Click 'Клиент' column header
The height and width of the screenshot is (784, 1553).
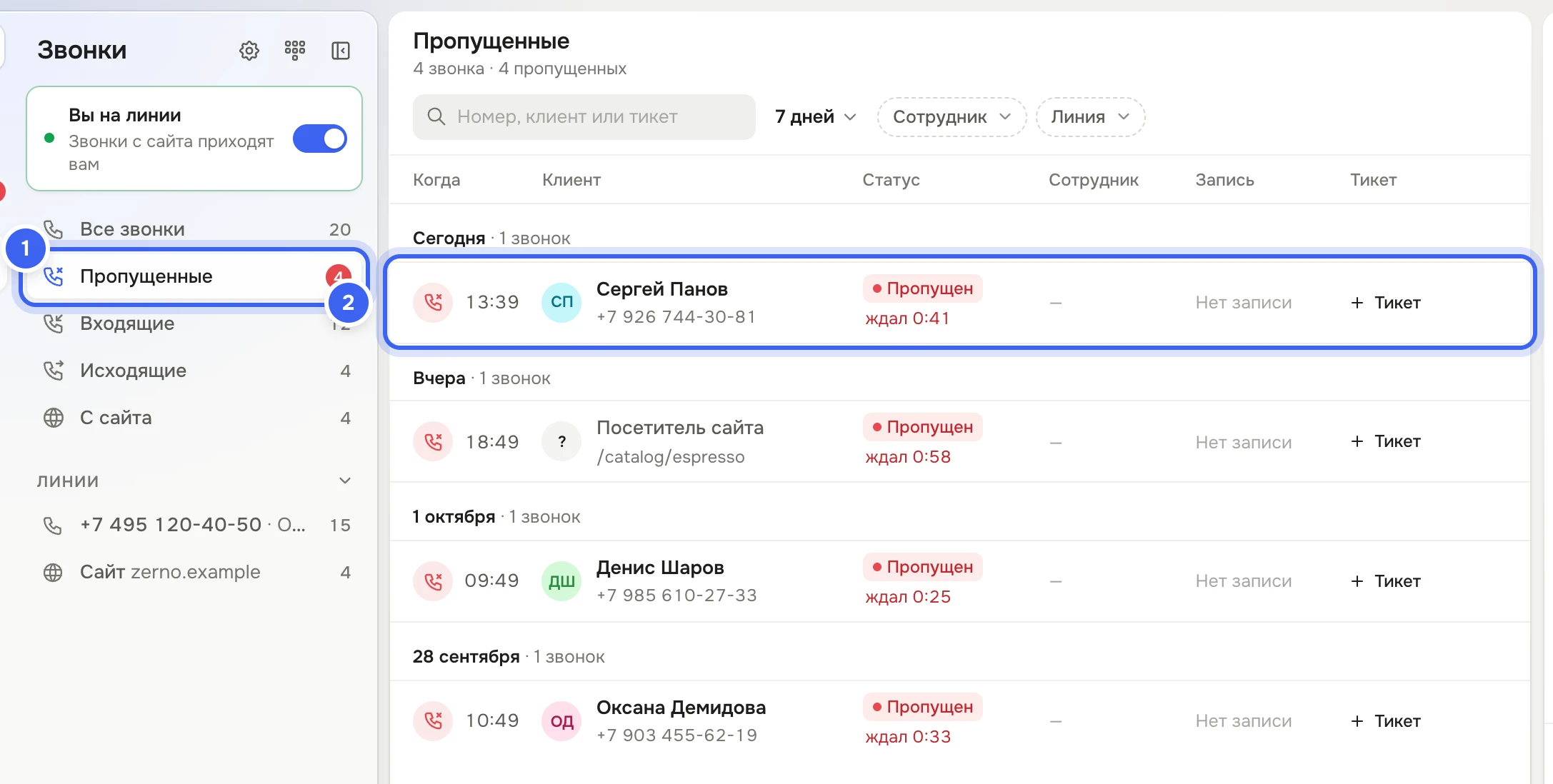click(571, 180)
